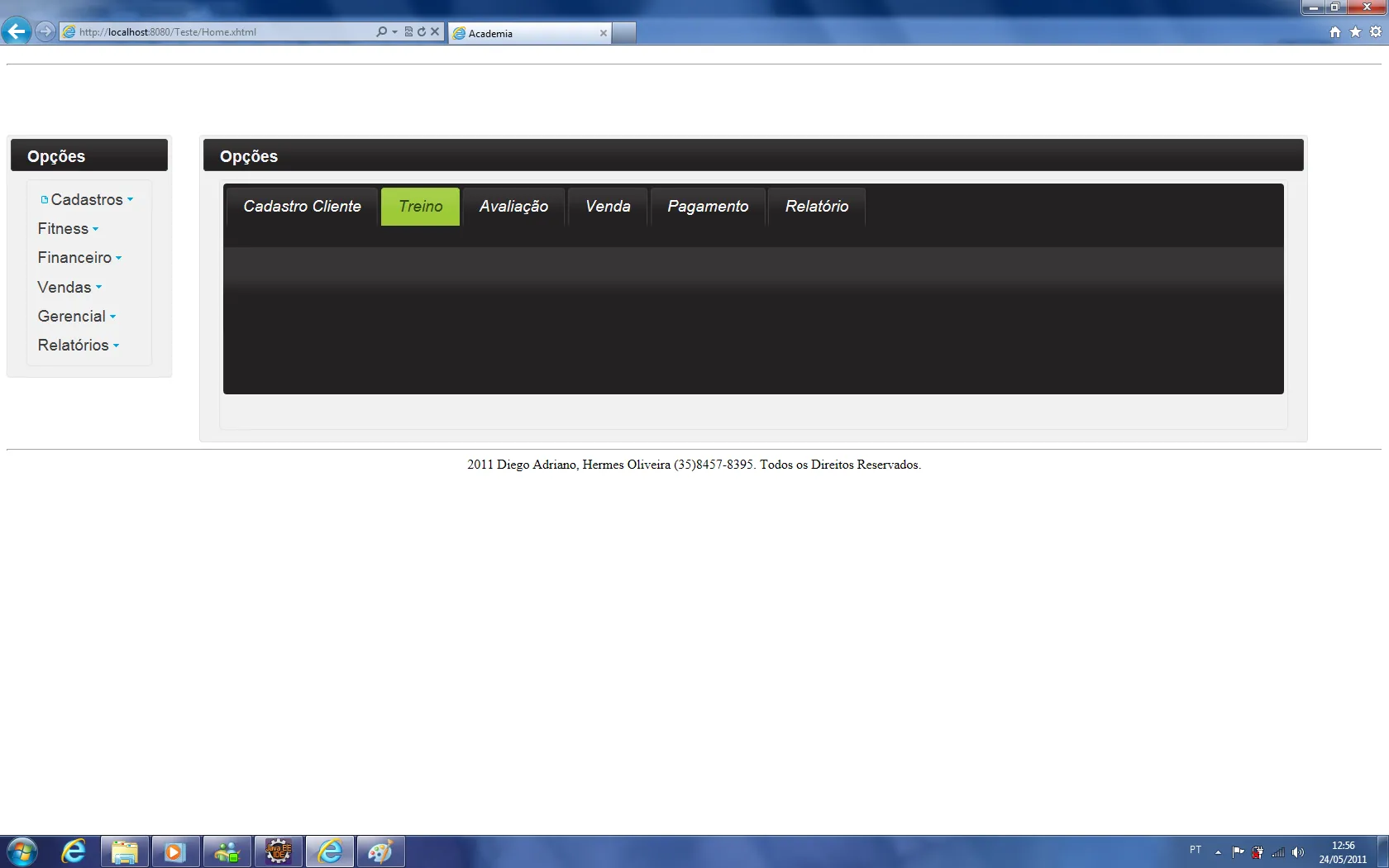This screenshot has width=1389, height=868.
Task: Switch to the Avaliação tab
Action: 513,207
